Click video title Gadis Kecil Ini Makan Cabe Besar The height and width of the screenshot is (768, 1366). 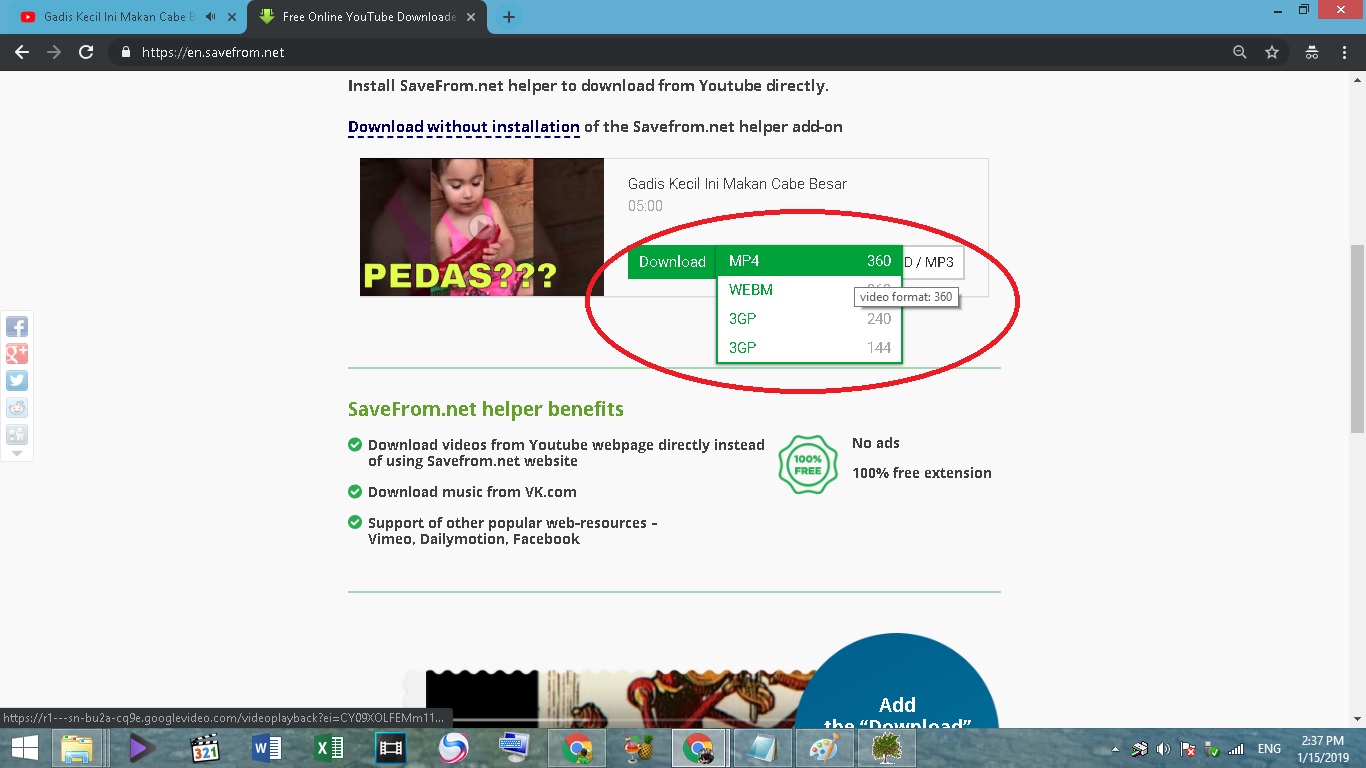(x=737, y=184)
